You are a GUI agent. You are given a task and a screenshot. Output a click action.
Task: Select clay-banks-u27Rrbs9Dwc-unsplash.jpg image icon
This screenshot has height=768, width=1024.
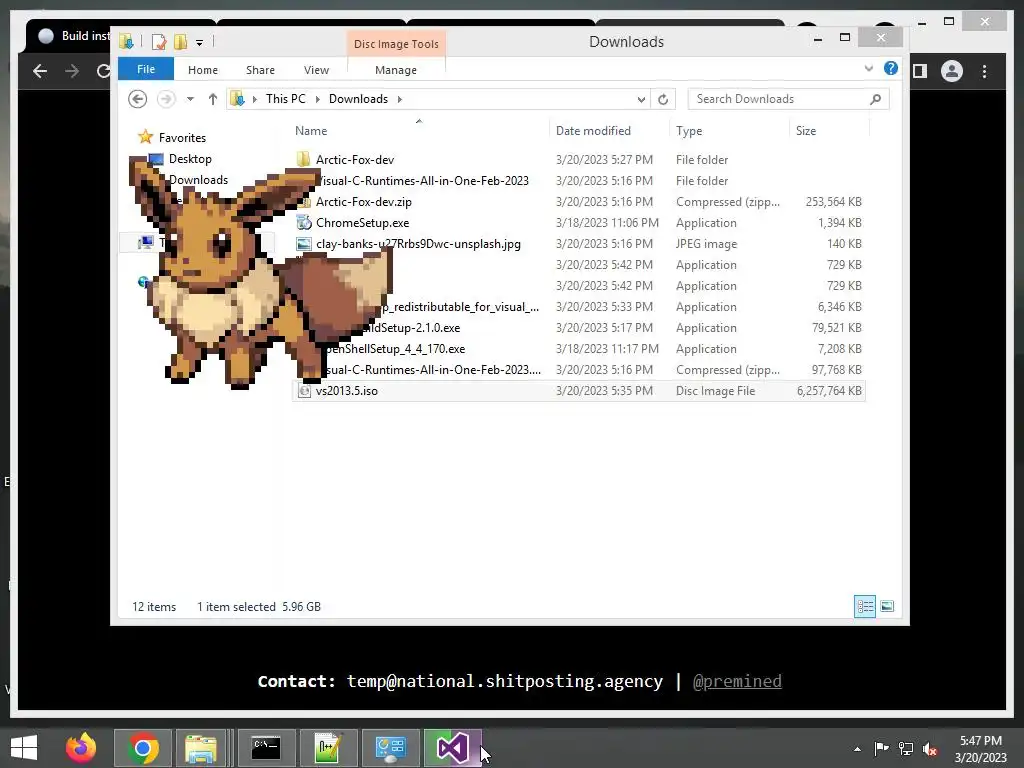coord(304,244)
